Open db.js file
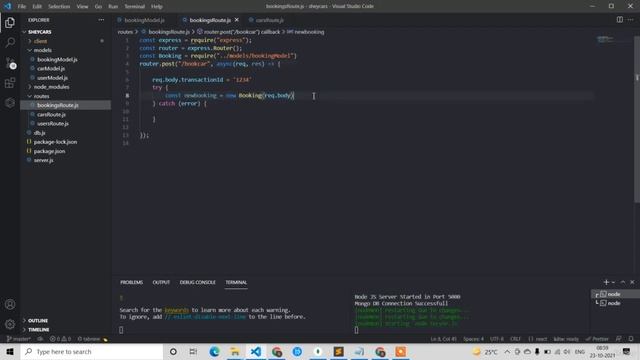This screenshot has height=360, width=640. pyautogui.click(x=39, y=133)
